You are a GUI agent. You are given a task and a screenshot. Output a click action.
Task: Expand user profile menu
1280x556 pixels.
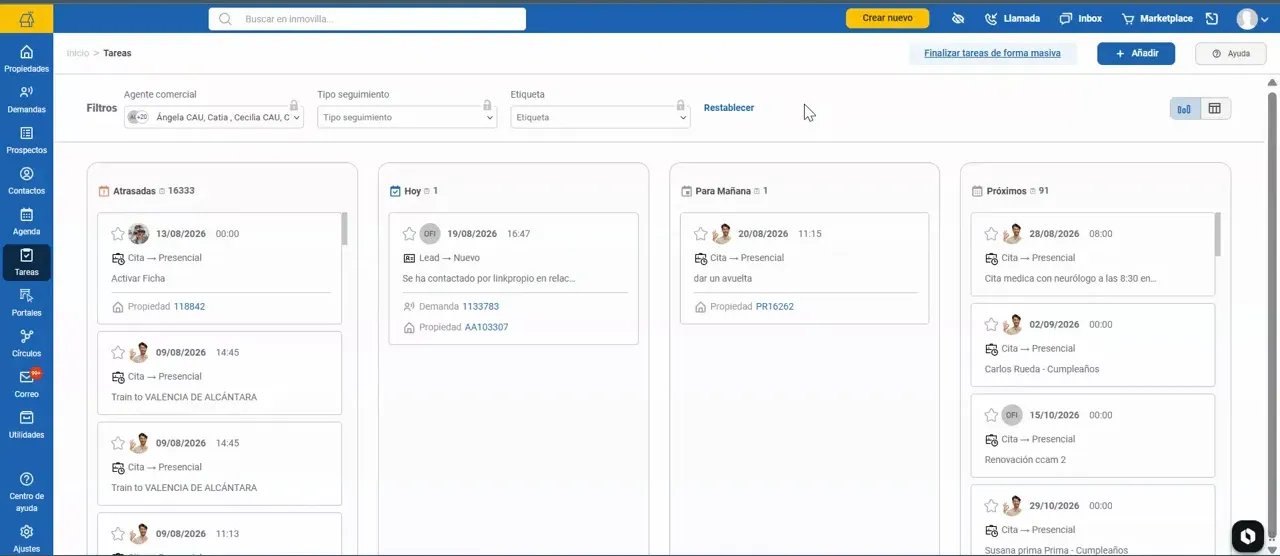[x=1253, y=19]
